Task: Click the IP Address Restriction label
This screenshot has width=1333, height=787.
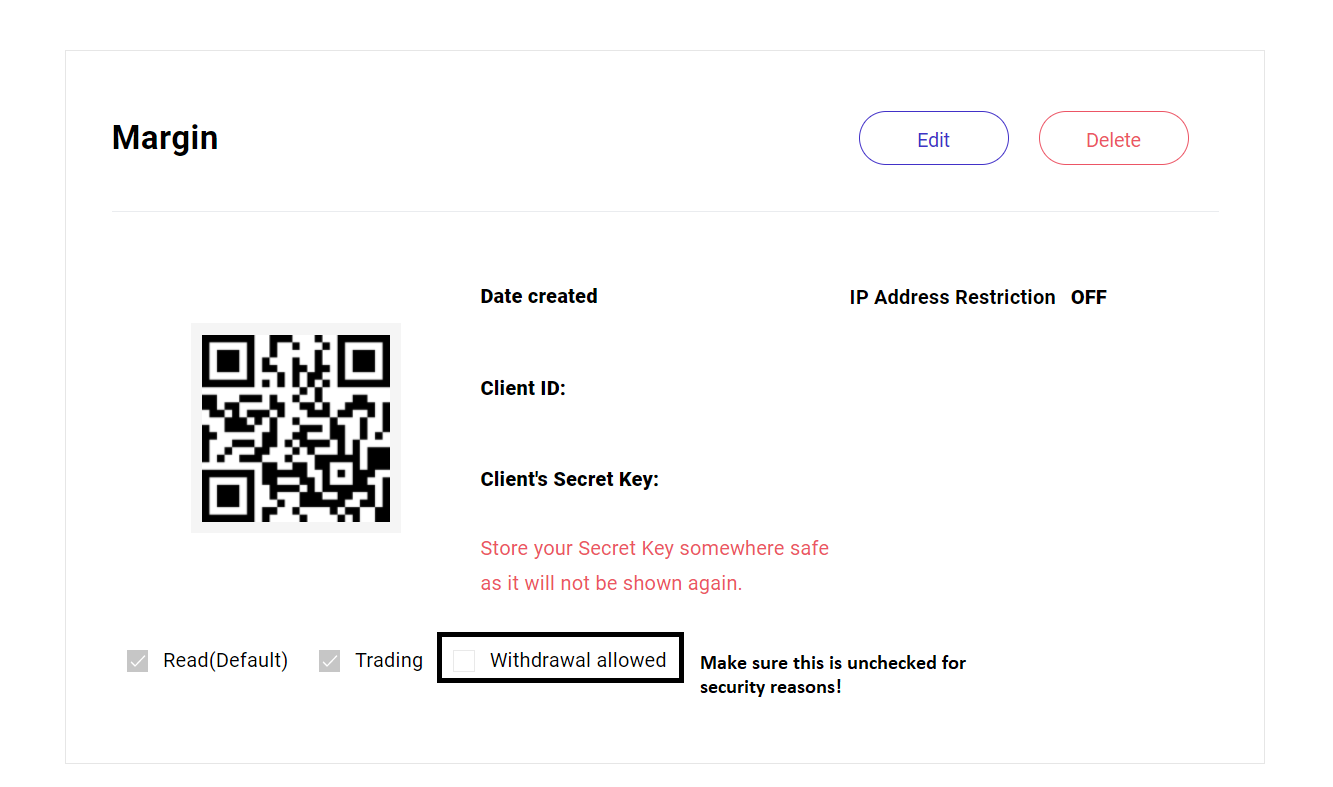Action: tap(952, 297)
